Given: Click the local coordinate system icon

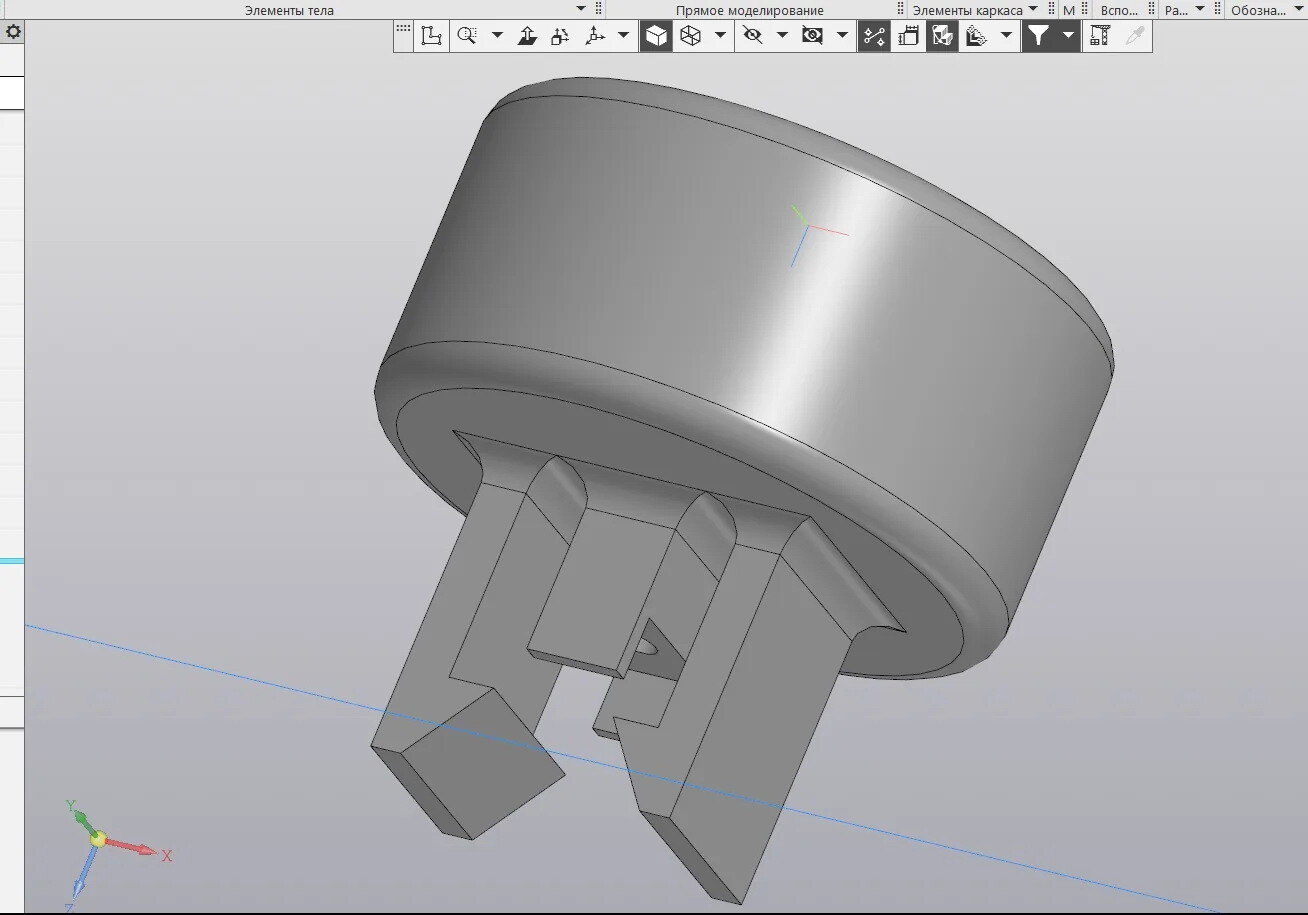Looking at the screenshot, I should [431, 36].
